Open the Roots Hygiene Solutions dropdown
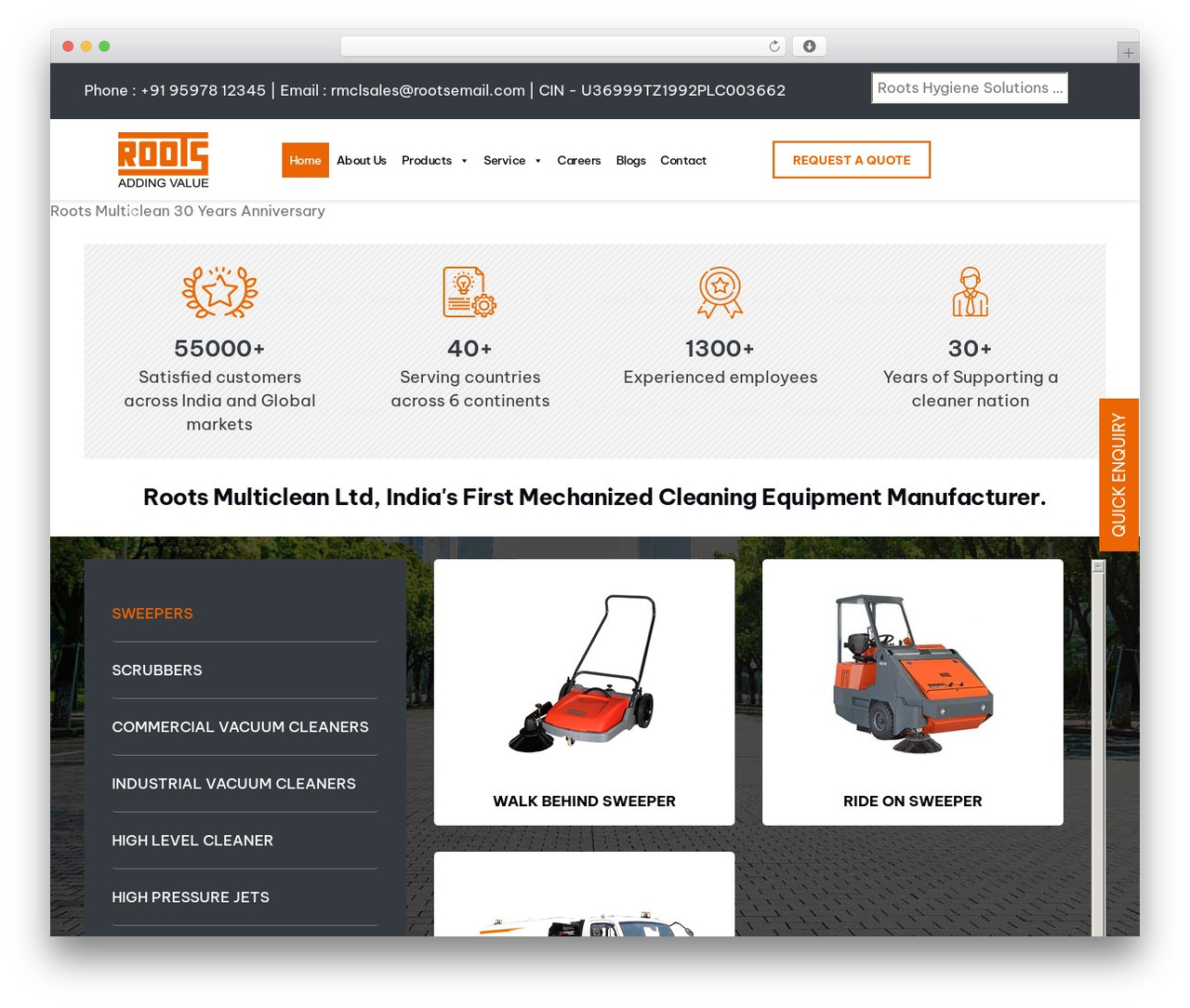The width and height of the screenshot is (1190, 1008). [969, 87]
